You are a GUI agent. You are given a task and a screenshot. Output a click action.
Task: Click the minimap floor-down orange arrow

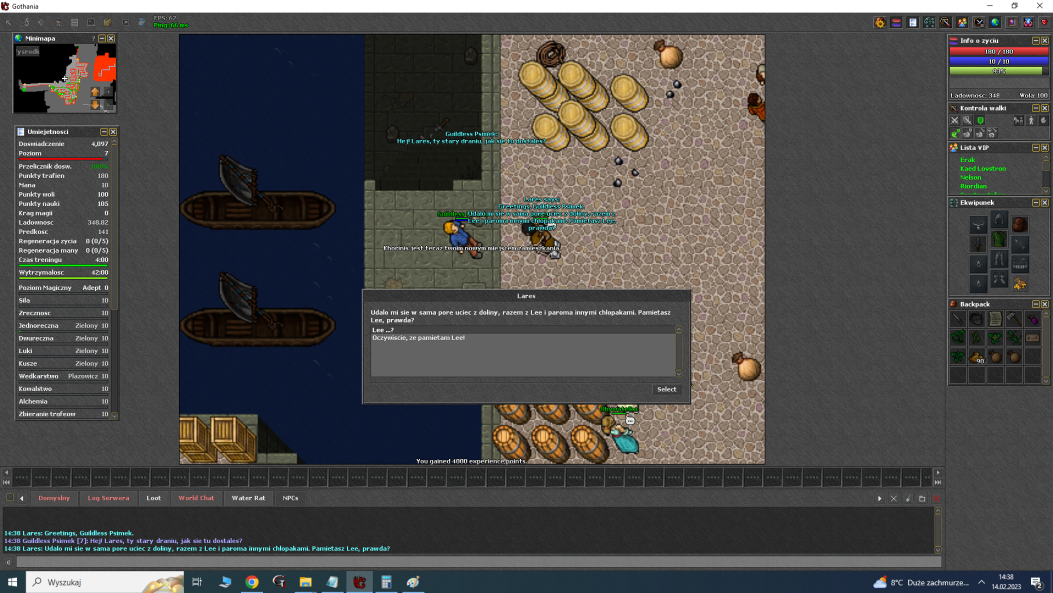point(96,104)
